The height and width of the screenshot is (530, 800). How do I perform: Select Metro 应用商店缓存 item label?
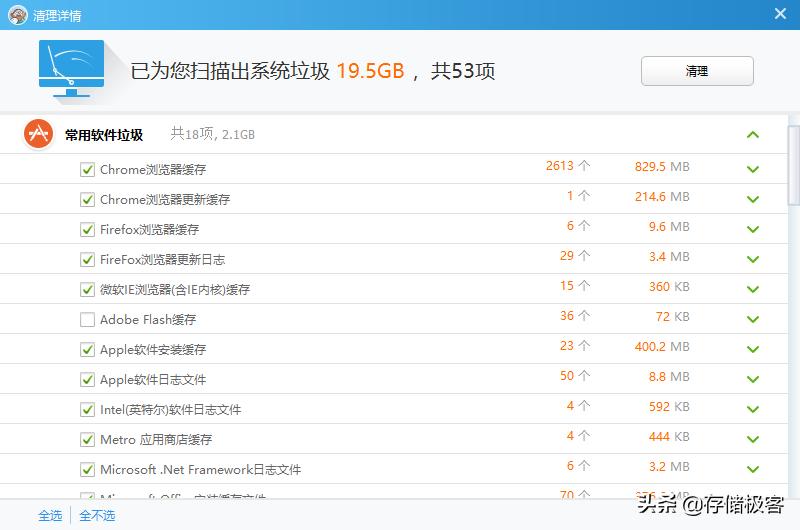point(156,440)
